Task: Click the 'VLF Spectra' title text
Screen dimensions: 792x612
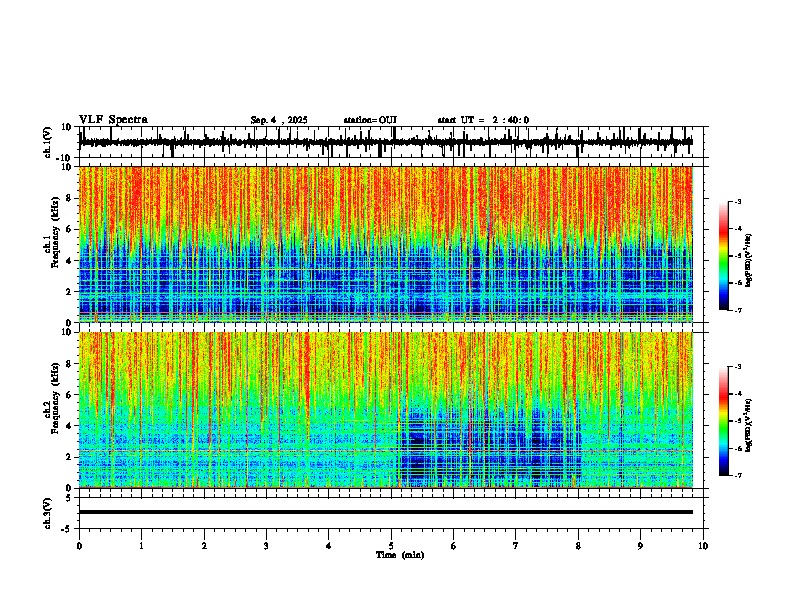Action: point(113,120)
